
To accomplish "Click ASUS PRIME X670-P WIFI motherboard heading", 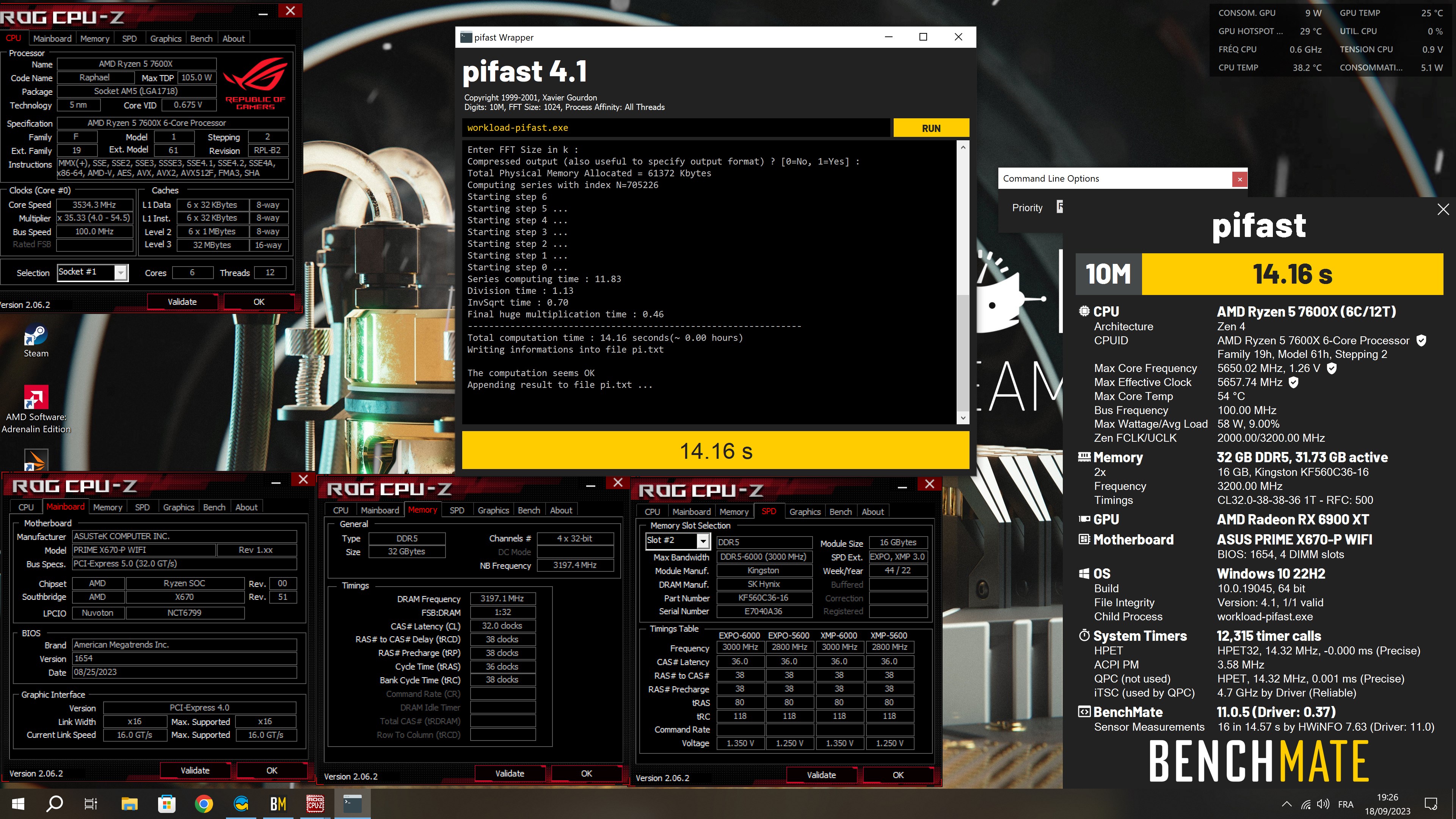I will (x=1294, y=540).
